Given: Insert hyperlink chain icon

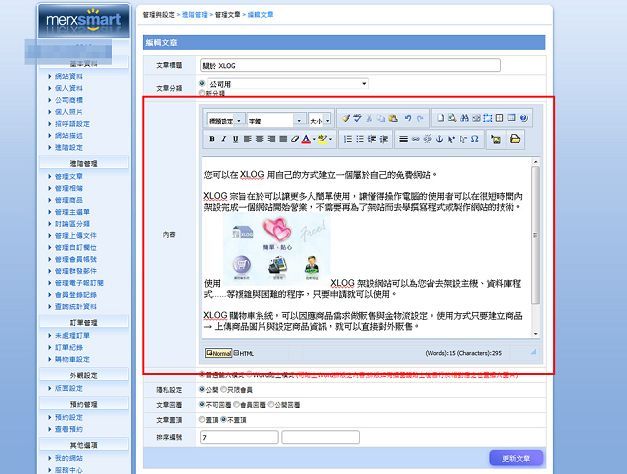Looking at the screenshot, I should 416,139.
